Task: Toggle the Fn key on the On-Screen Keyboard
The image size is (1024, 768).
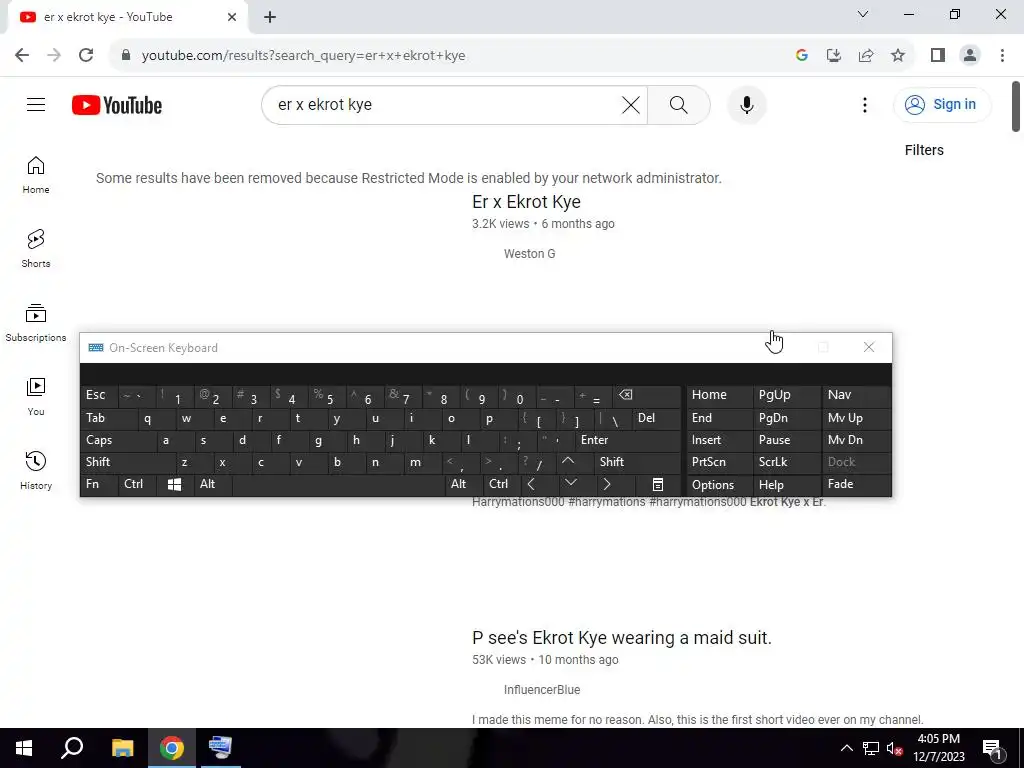Action: 99,485
